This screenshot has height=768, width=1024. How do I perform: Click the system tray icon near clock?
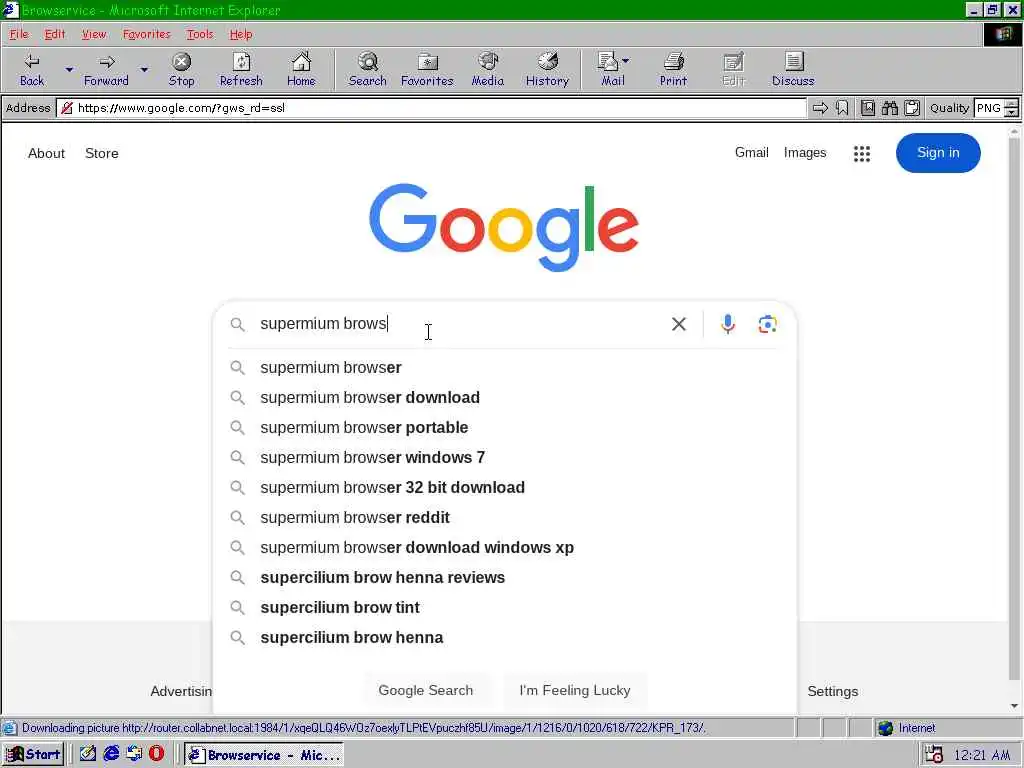934,755
